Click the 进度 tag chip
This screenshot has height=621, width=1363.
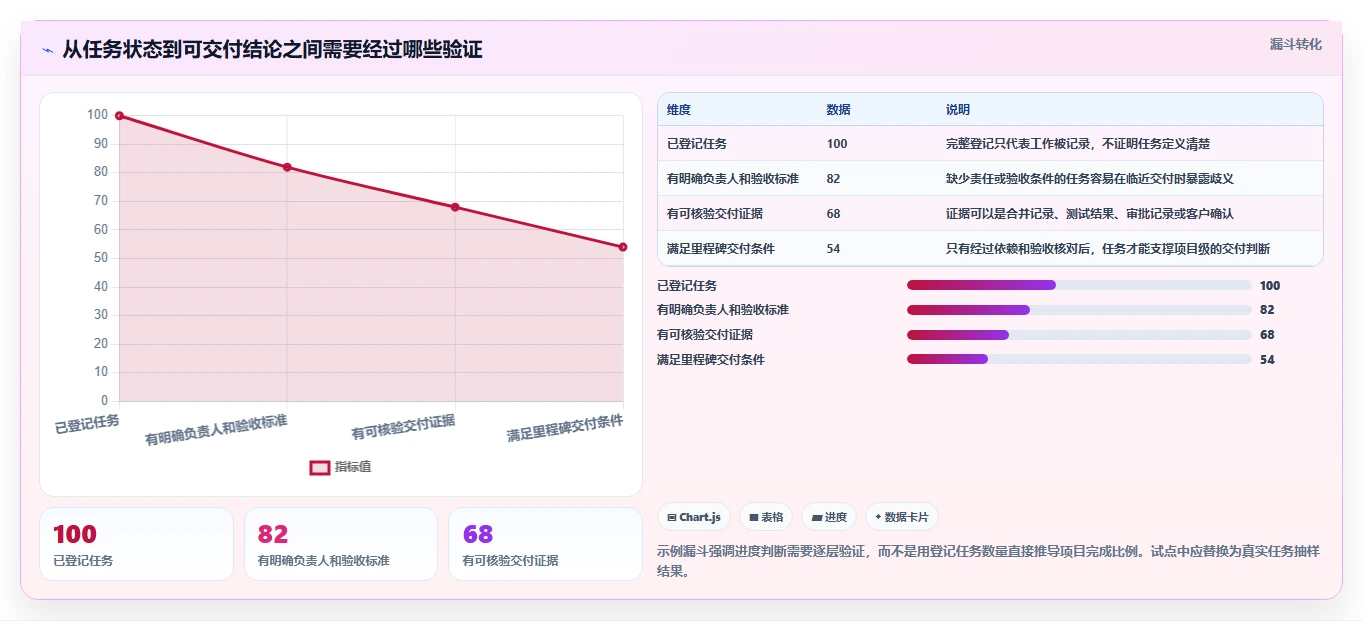(x=829, y=517)
